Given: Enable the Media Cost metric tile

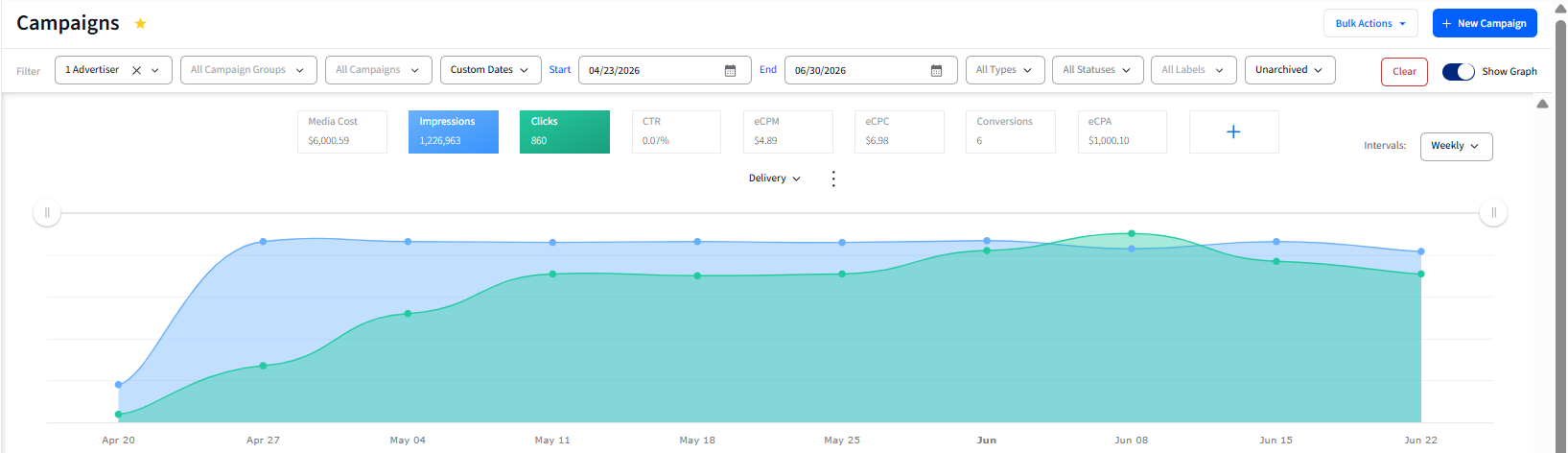Looking at the screenshot, I should click(x=342, y=131).
